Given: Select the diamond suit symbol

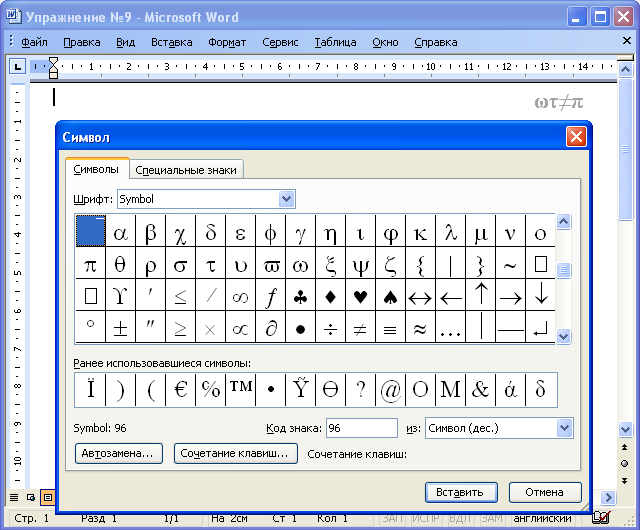Looking at the screenshot, I should tap(331, 295).
